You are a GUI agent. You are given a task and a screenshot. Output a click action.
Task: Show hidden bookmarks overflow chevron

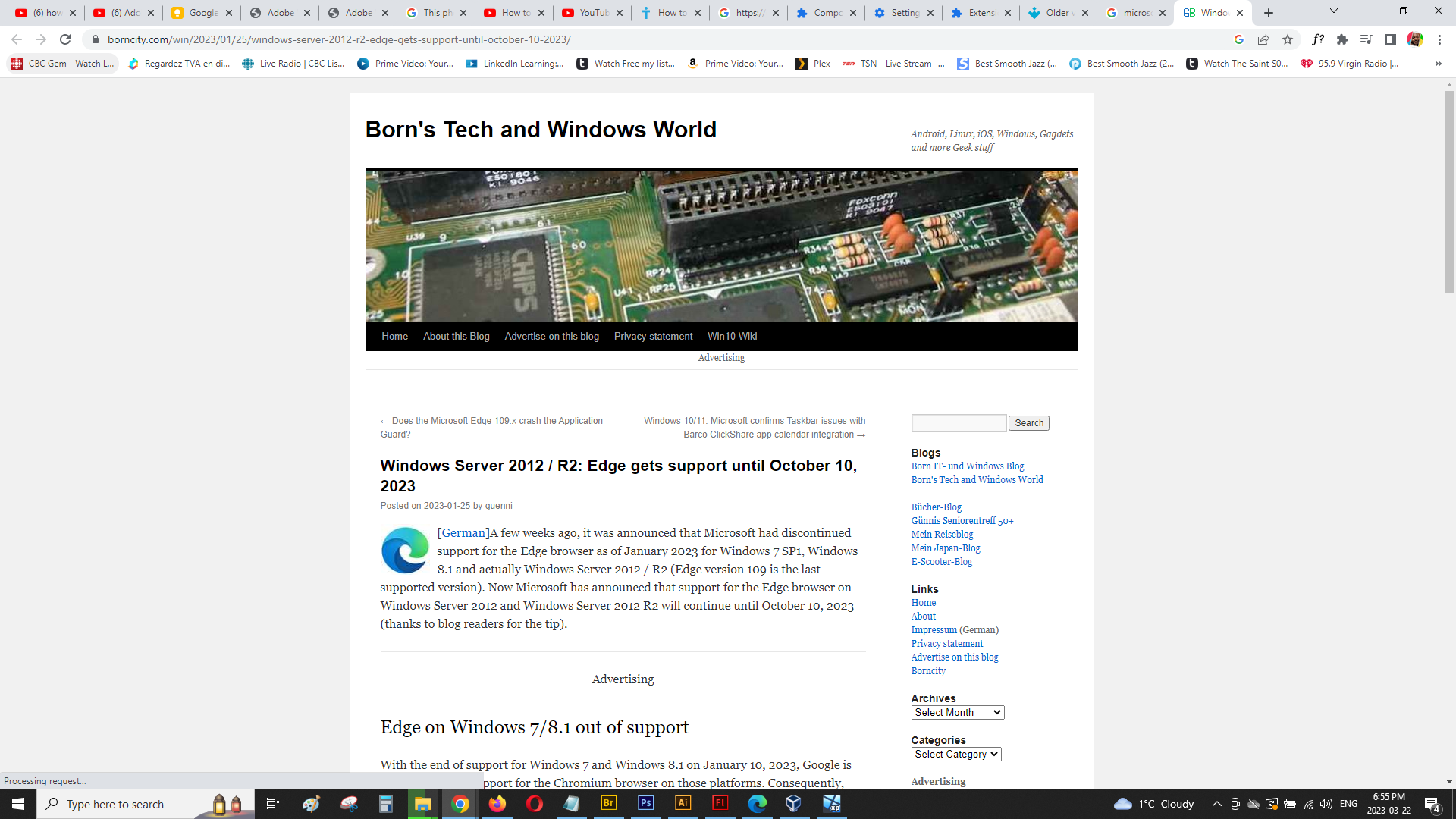[x=1438, y=64]
